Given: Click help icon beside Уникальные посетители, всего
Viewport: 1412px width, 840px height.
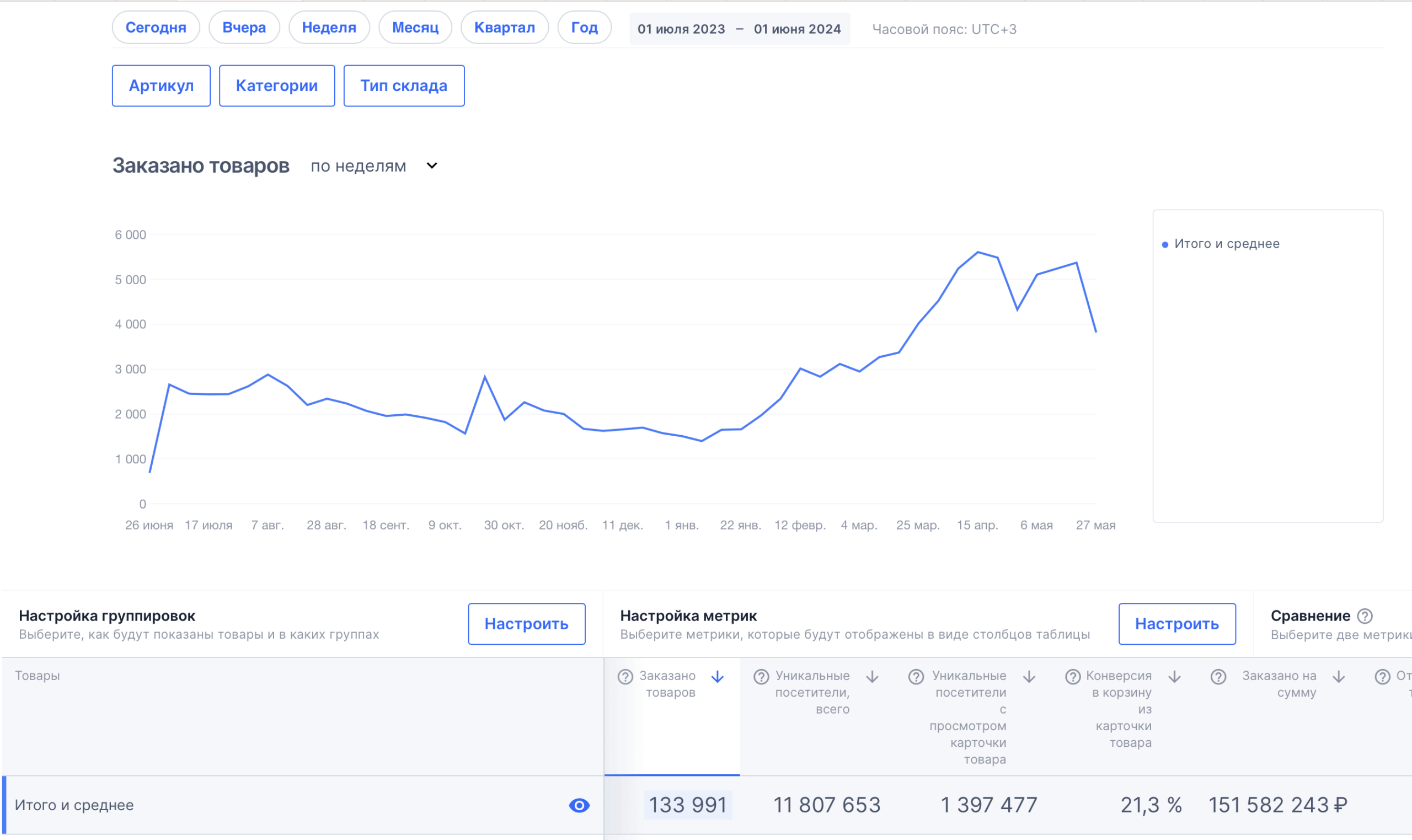Looking at the screenshot, I should (761, 676).
